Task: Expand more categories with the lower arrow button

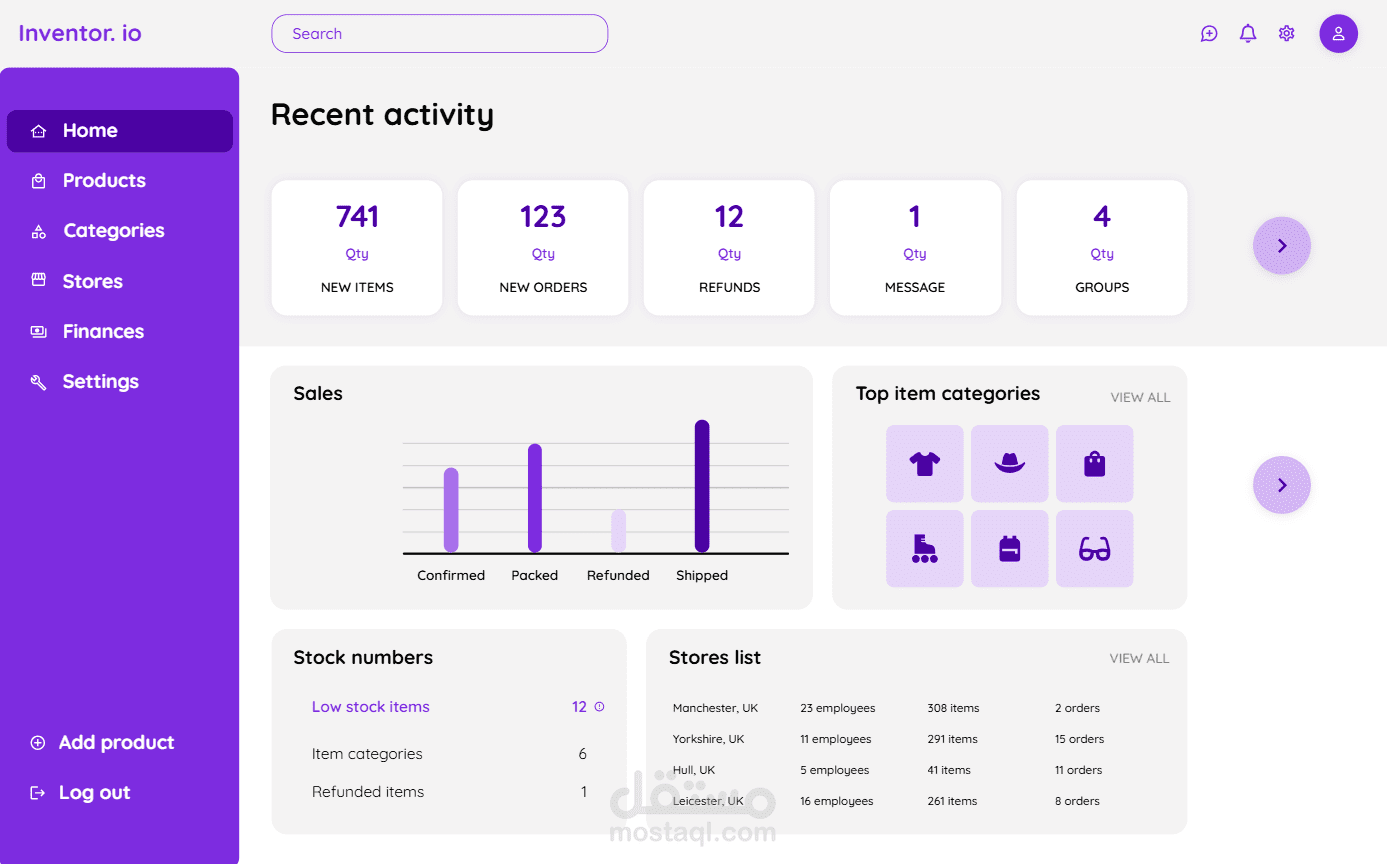Action: pyautogui.click(x=1282, y=485)
